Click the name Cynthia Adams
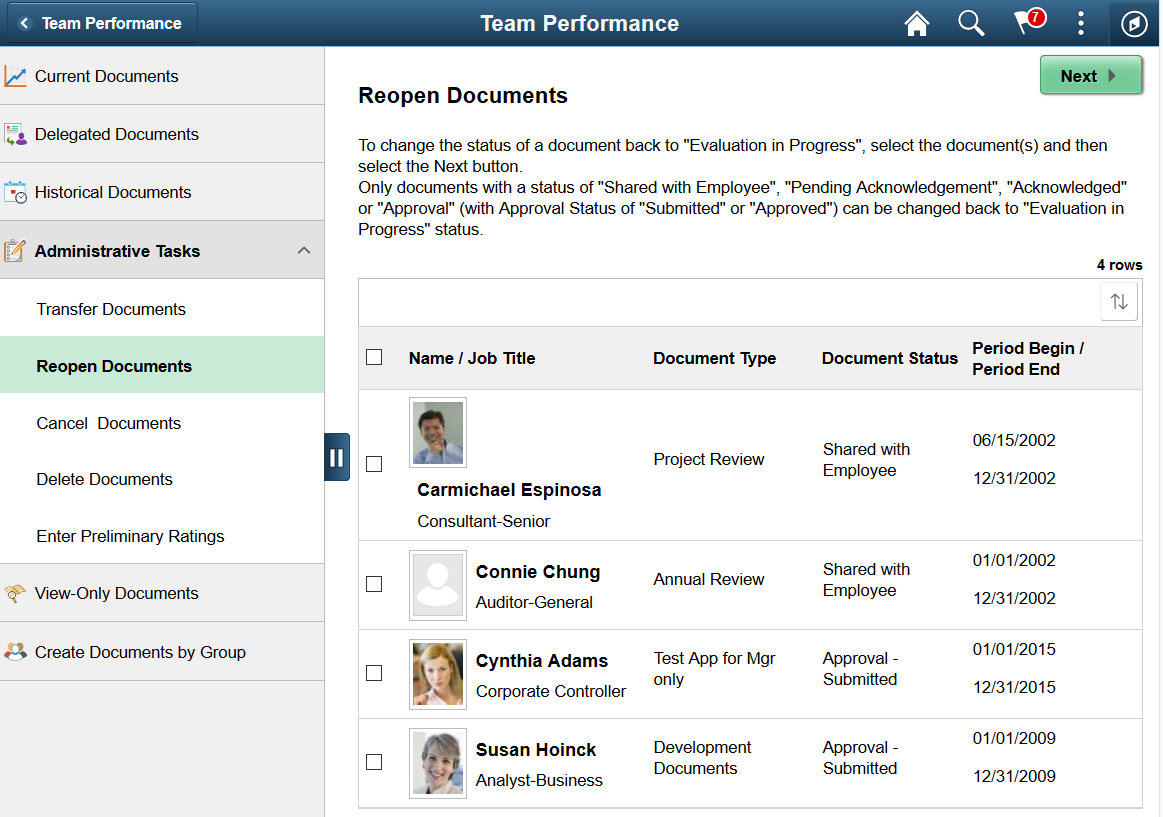Viewport: 1163px width, 817px height. tap(541, 661)
